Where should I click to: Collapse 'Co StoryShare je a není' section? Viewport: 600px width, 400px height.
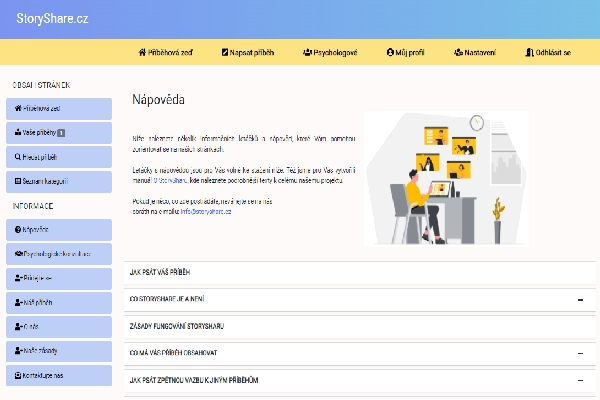580,299
